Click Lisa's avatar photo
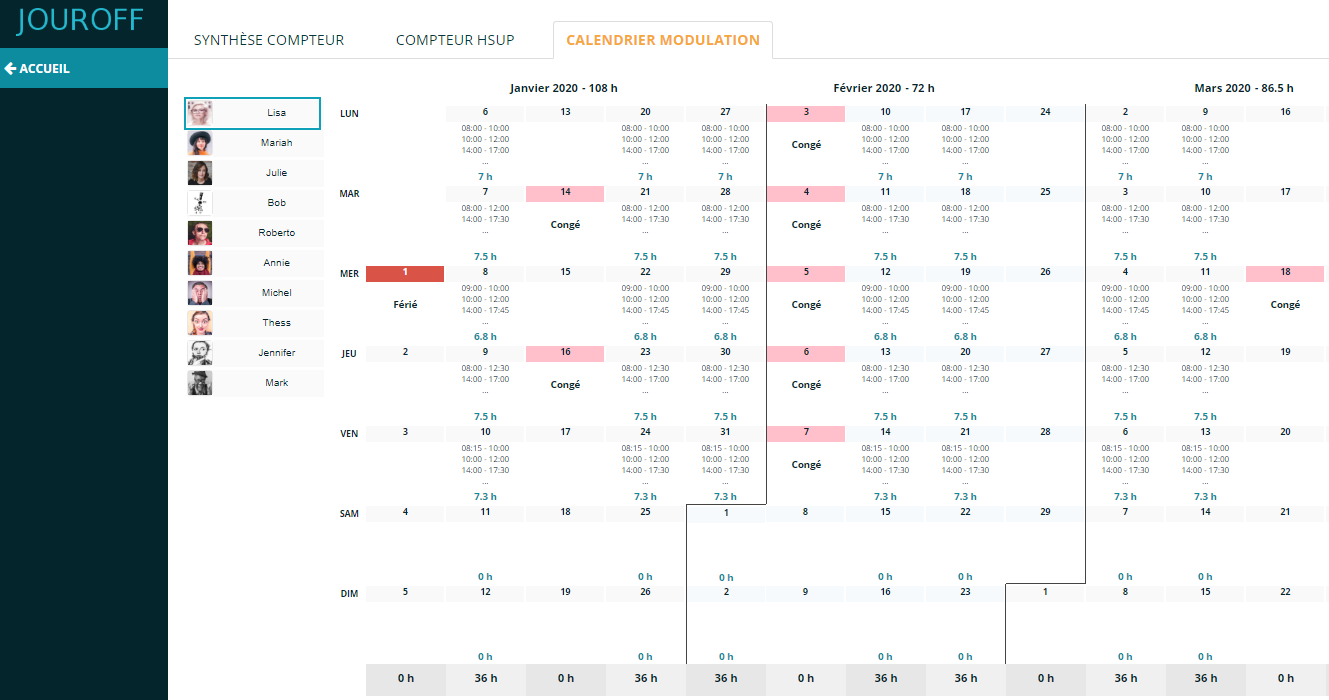This screenshot has width=1329, height=700. click(x=200, y=113)
